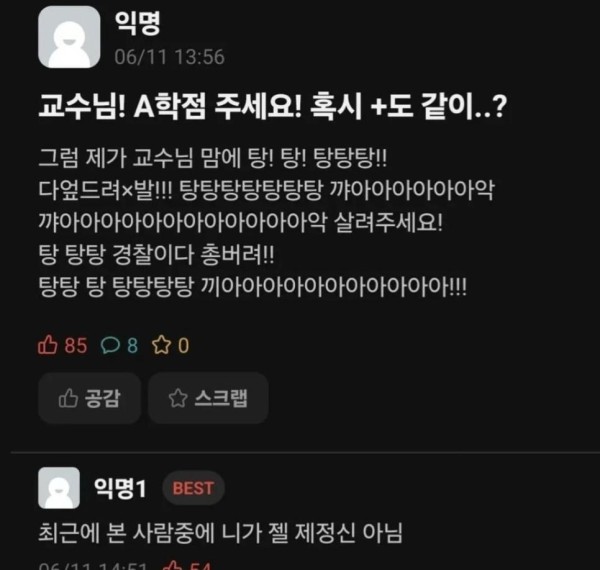
Task: Click the comment bubble icon beside 8
Action: click(x=110, y=345)
